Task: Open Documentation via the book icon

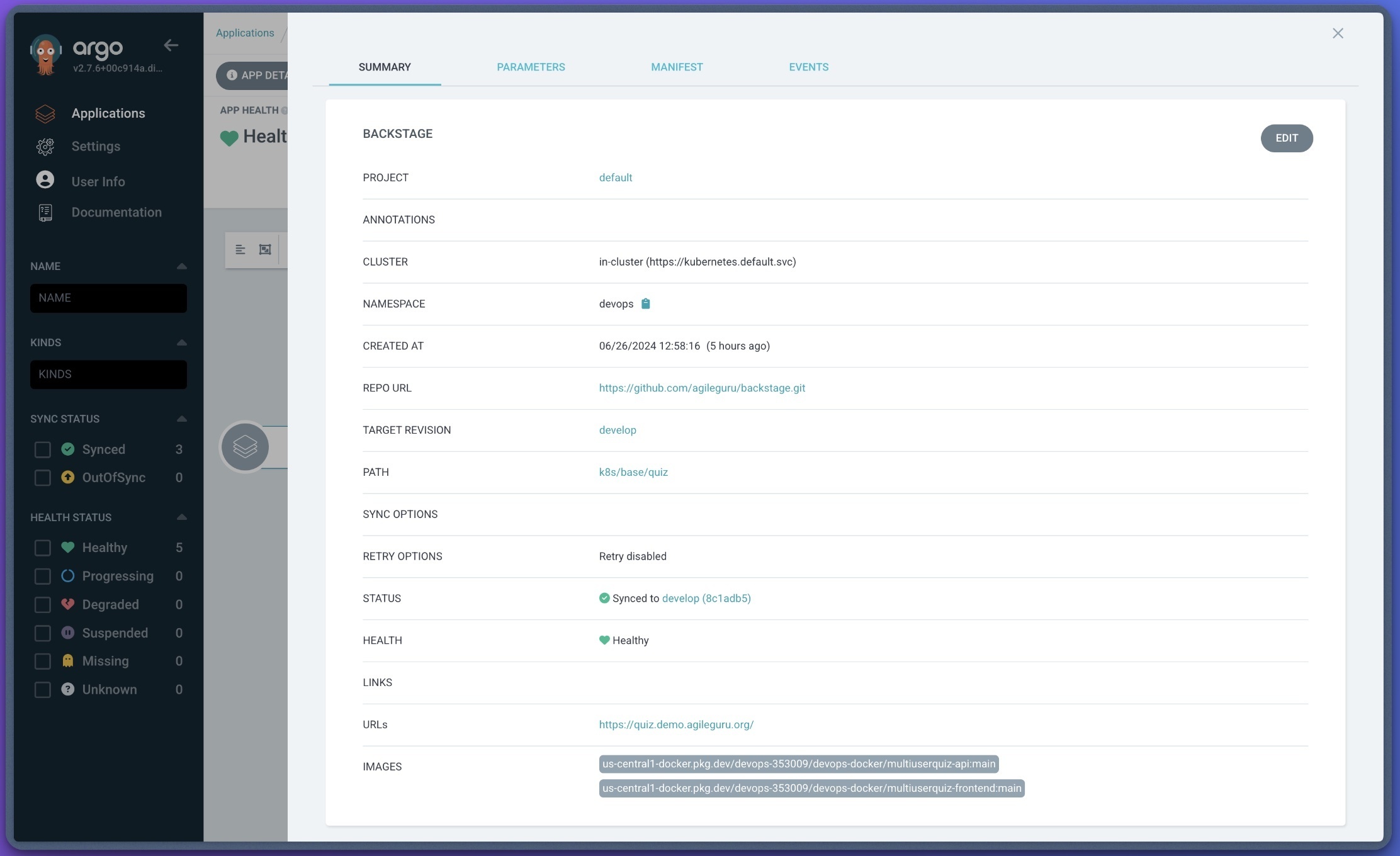Action: (45, 213)
